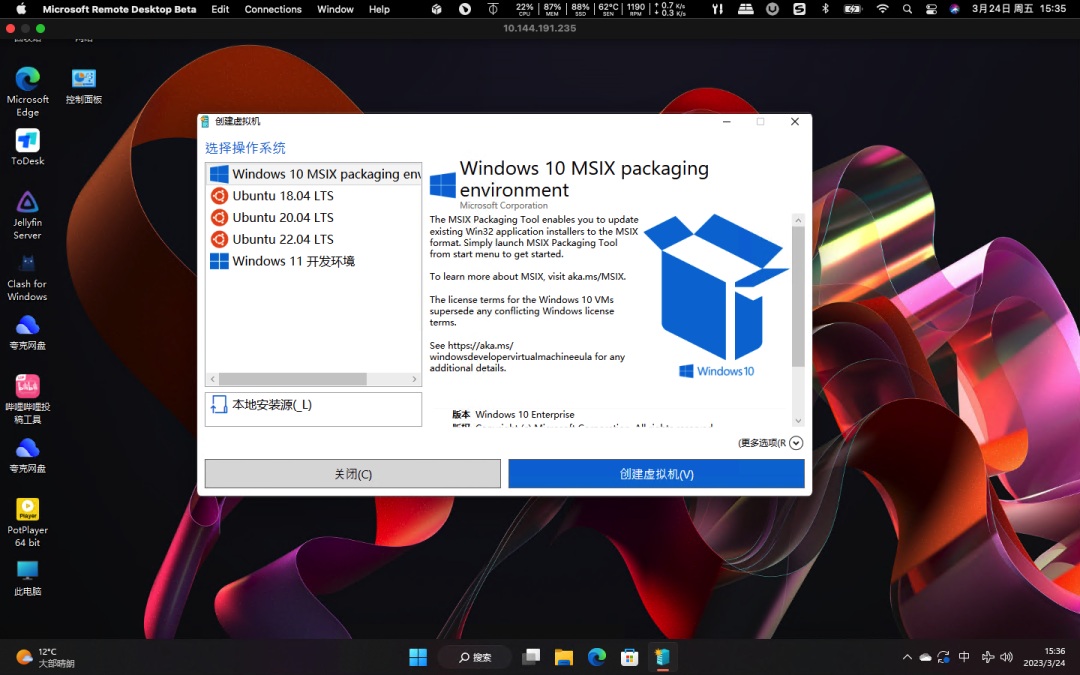Minimize the 创建虚拟机 dialog window
The height and width of the screenshot is (675, 1080).
click(x=726, y=121)
